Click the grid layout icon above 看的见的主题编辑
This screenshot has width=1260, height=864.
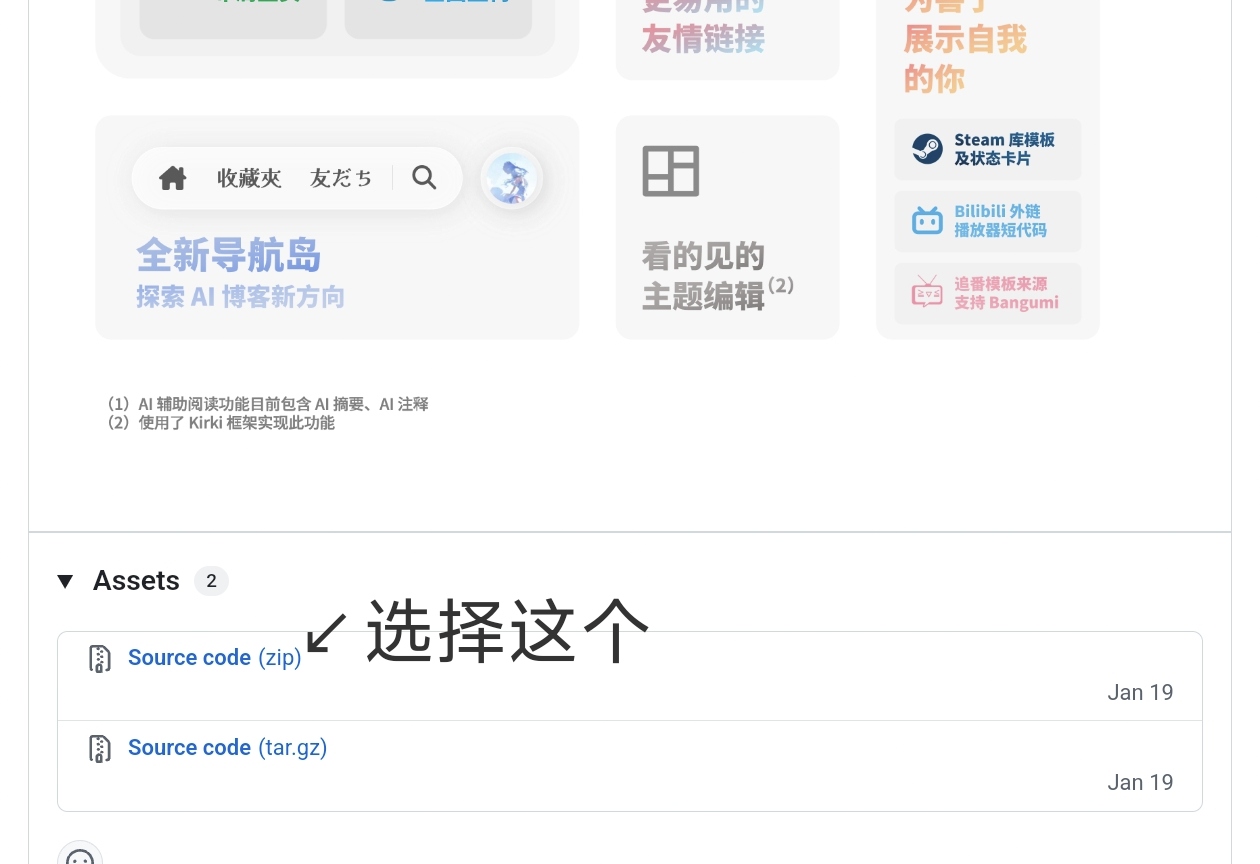pos(670,171)
